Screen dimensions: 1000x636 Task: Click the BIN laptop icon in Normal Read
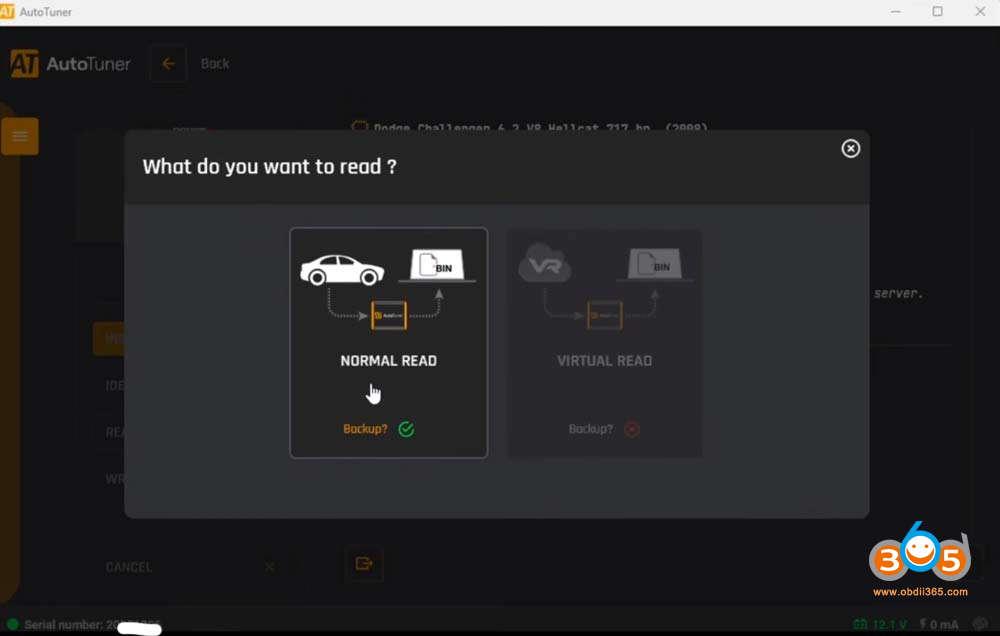click(437, 265)
